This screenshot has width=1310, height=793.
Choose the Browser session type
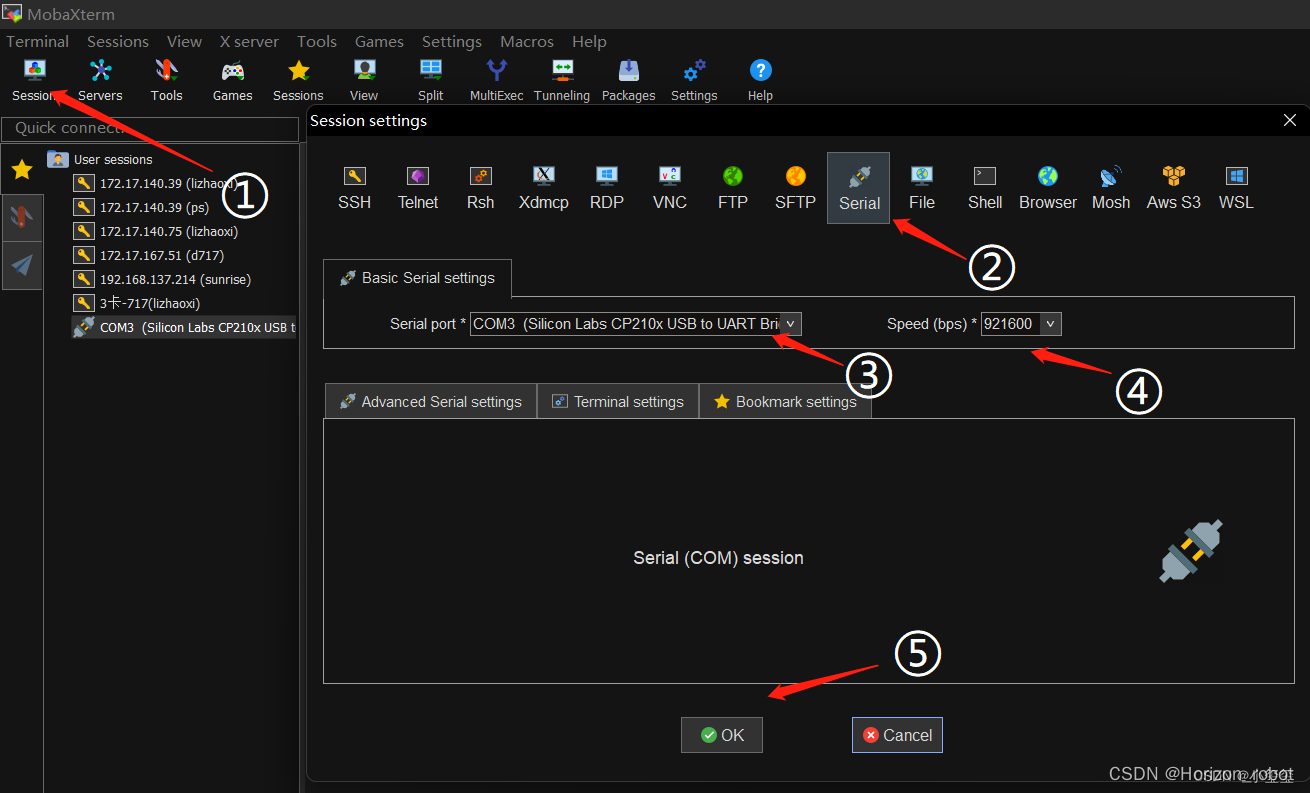pos(1048,188)
